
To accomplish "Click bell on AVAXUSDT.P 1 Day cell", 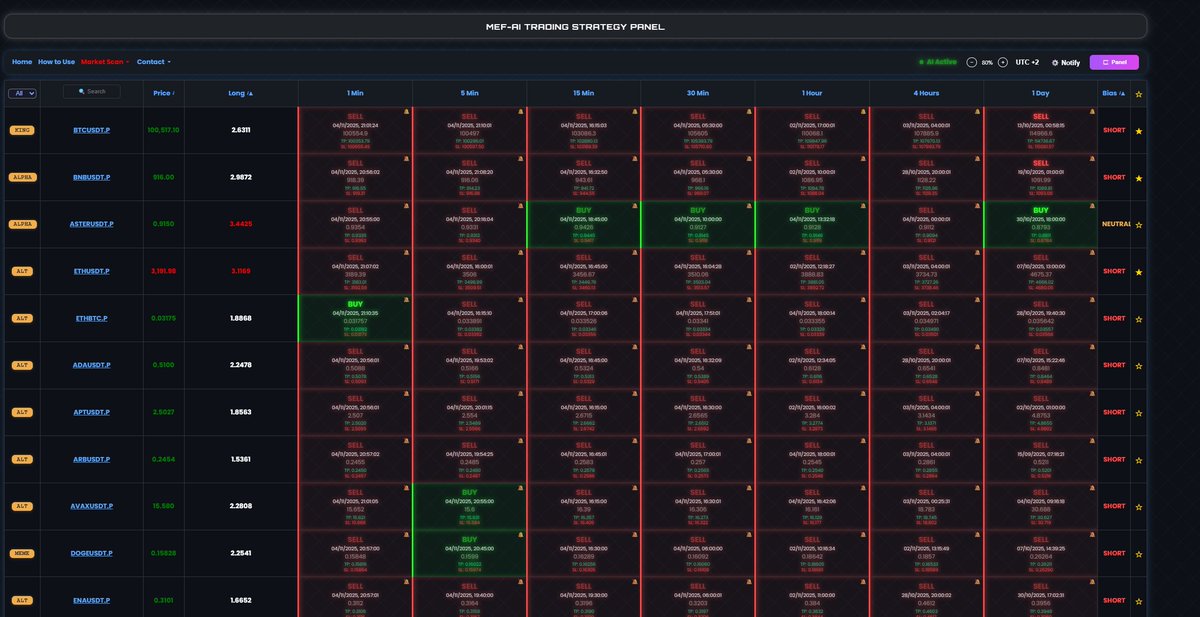I will click(1092, 488).
